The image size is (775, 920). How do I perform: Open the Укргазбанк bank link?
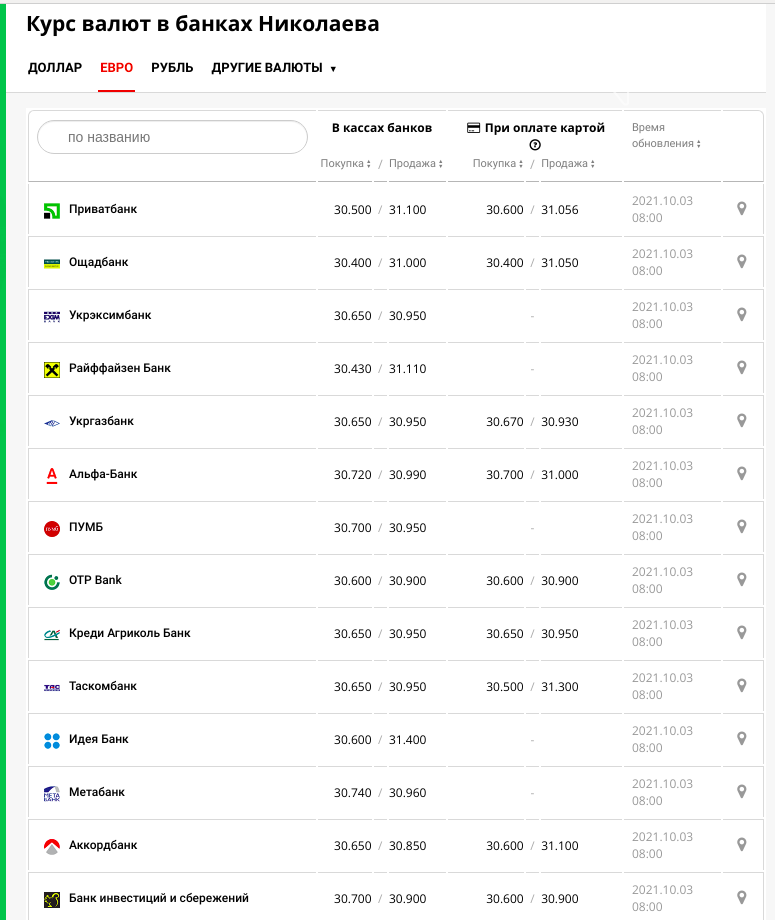pos(101,421)
